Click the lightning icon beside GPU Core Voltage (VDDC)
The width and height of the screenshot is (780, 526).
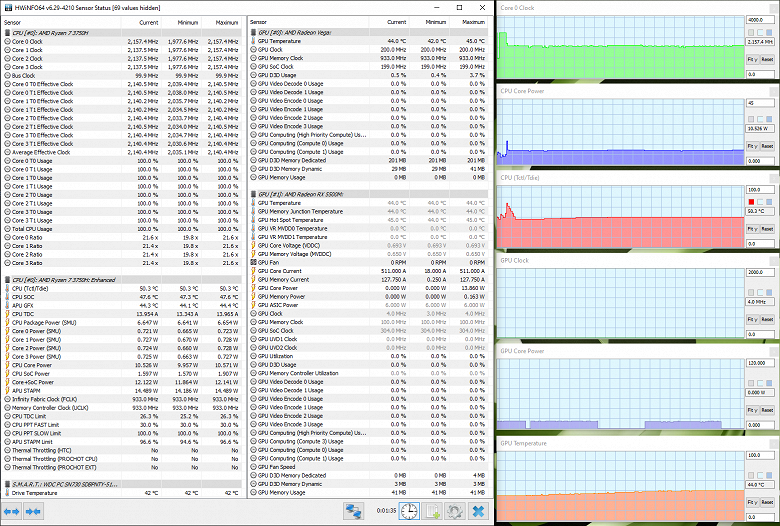[x=254, y=245]
